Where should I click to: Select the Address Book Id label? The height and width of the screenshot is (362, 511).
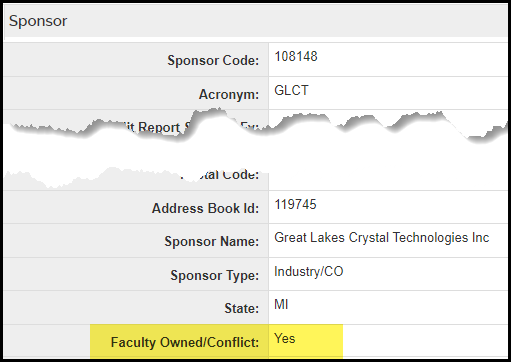click(205, 208)
